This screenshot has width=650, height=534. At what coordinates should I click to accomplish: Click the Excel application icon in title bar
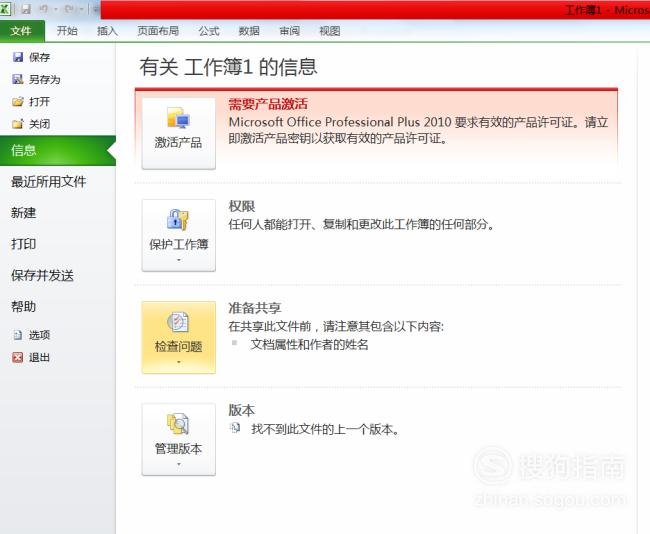pos(5,8)
